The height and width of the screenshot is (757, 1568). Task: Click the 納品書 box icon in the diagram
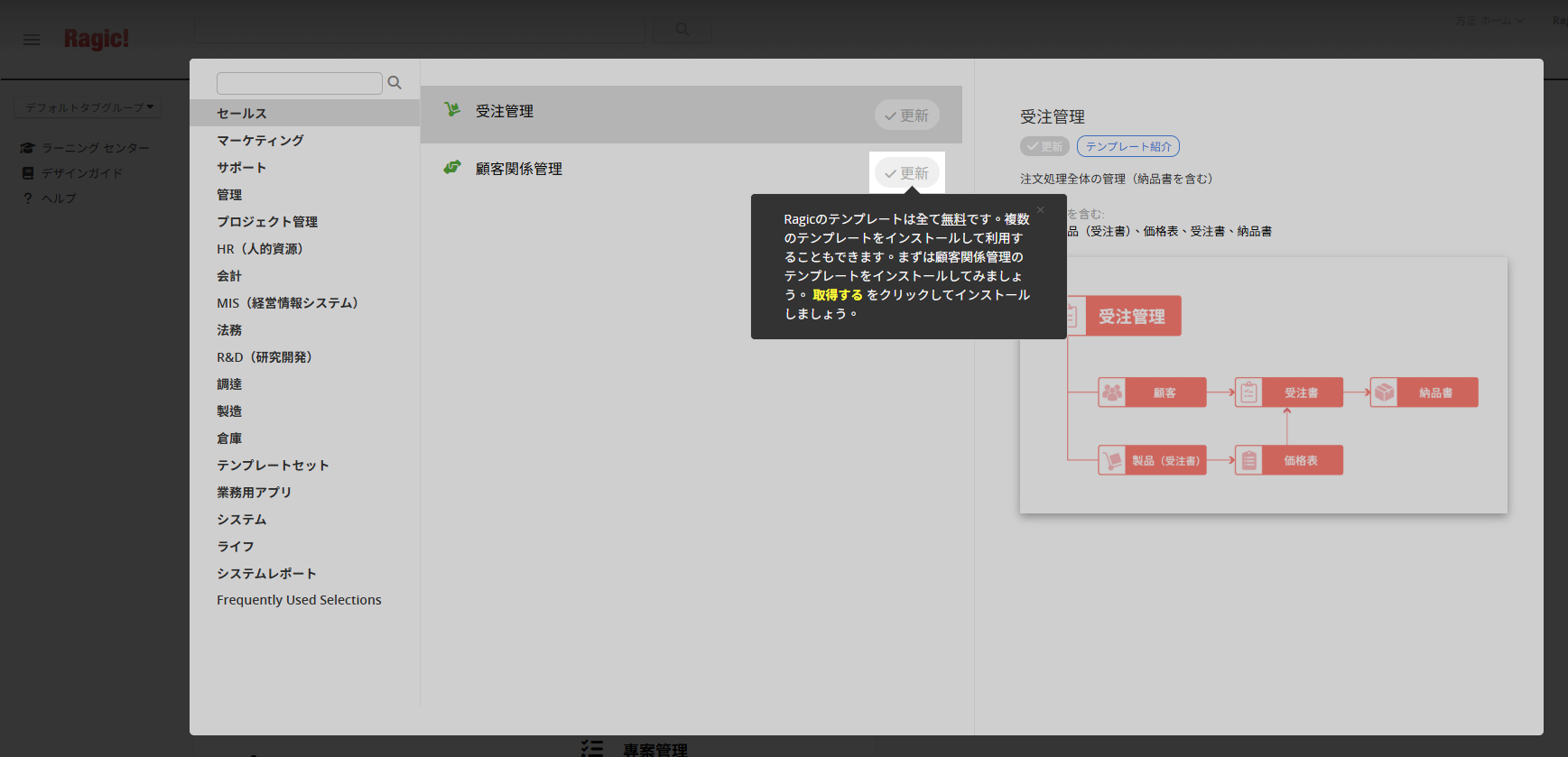tap(1384, 392)
